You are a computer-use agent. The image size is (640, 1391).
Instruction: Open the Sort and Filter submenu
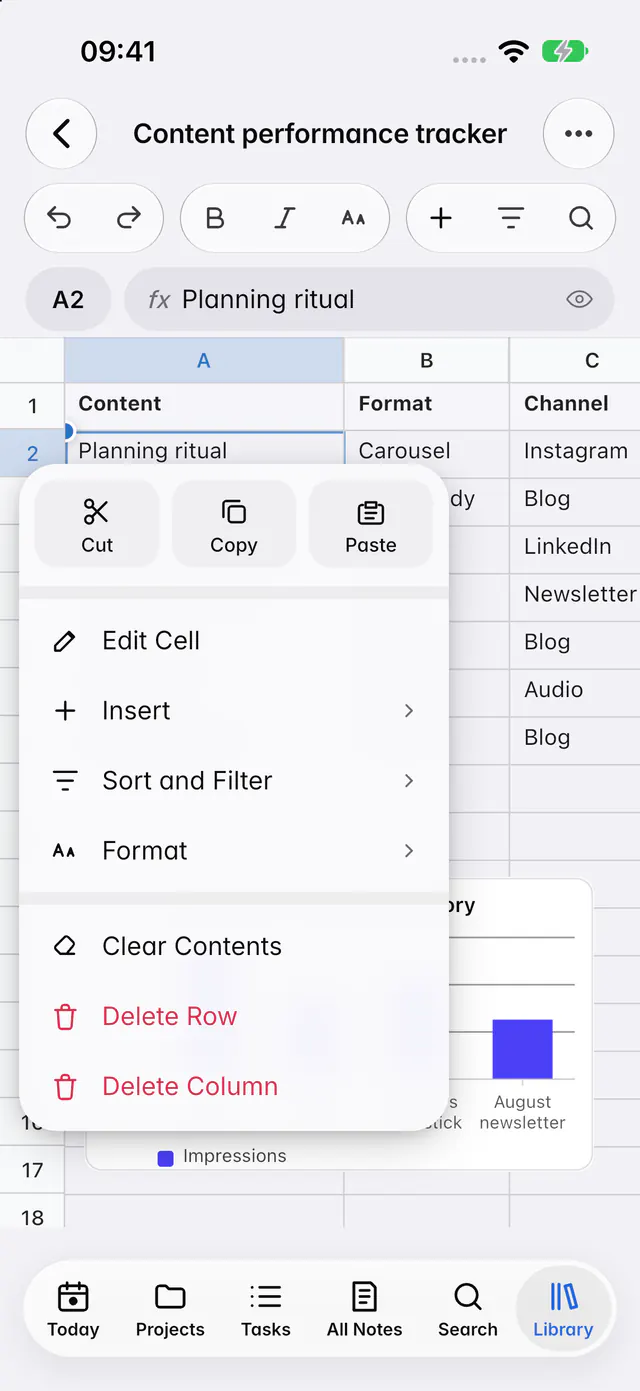coord(234,781)
